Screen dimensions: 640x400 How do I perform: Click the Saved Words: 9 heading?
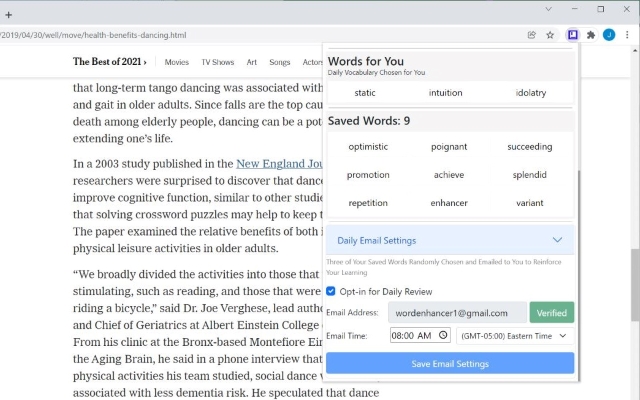[369, 121]
